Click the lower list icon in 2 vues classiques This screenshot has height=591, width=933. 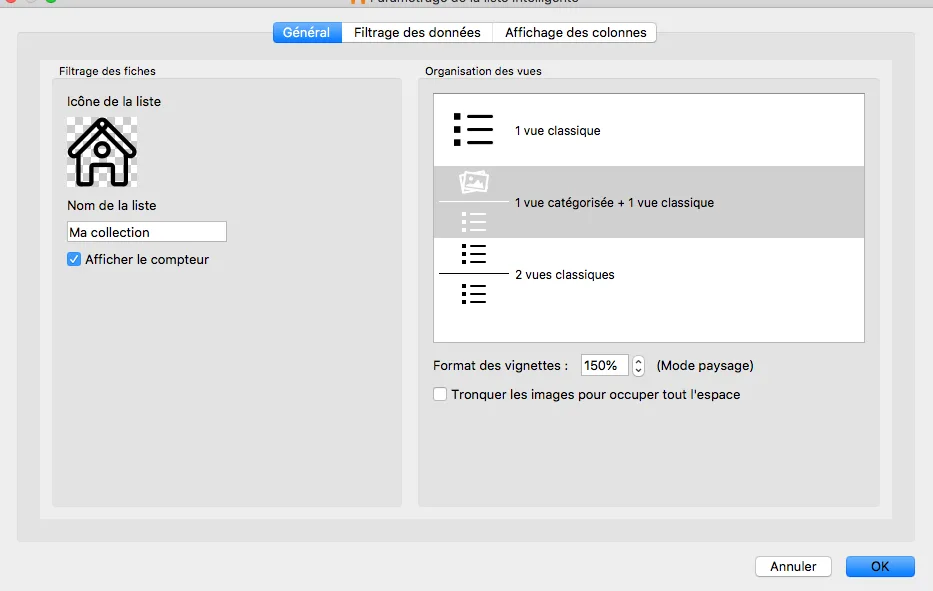coord(473,294)
